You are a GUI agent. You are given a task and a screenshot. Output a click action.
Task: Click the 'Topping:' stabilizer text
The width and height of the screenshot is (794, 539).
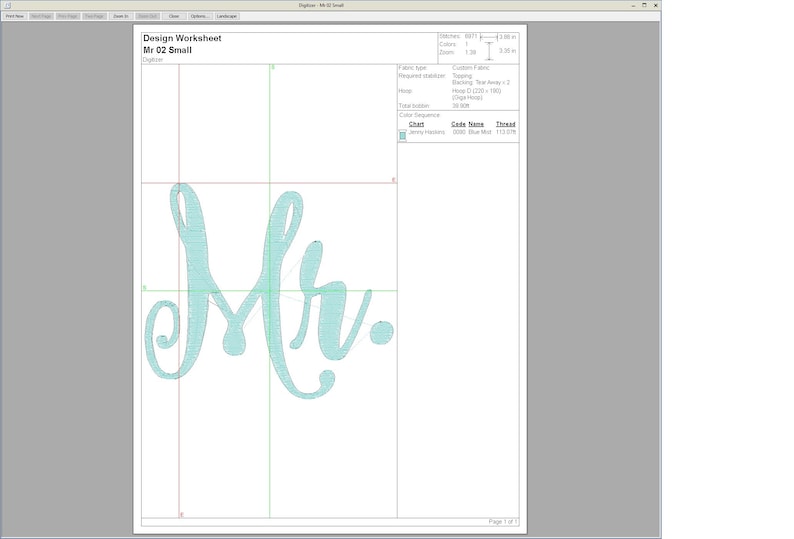pos(462,76)
